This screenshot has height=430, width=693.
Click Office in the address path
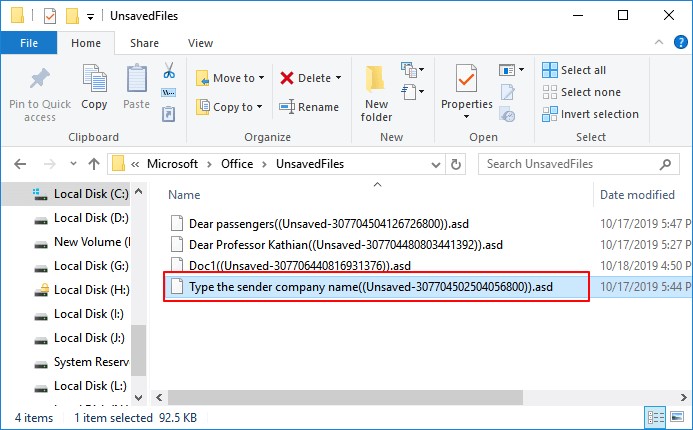tap(237, 164)
